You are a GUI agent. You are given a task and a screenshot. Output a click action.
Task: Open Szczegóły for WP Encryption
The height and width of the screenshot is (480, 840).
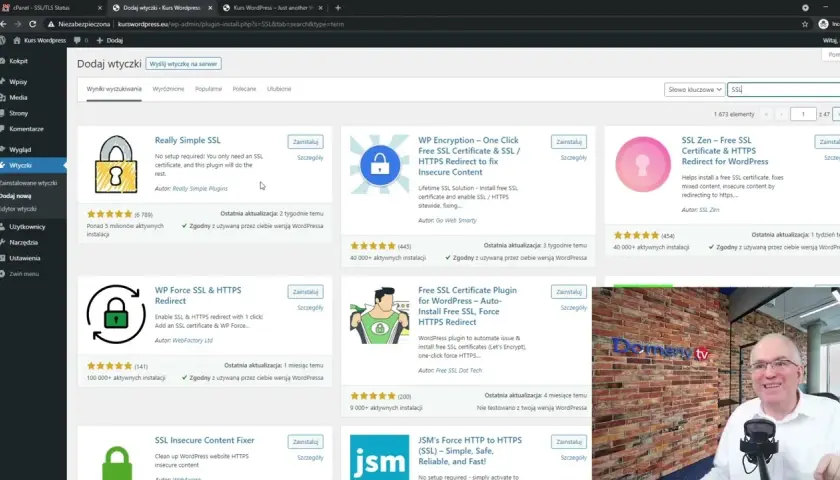point(573,158)
